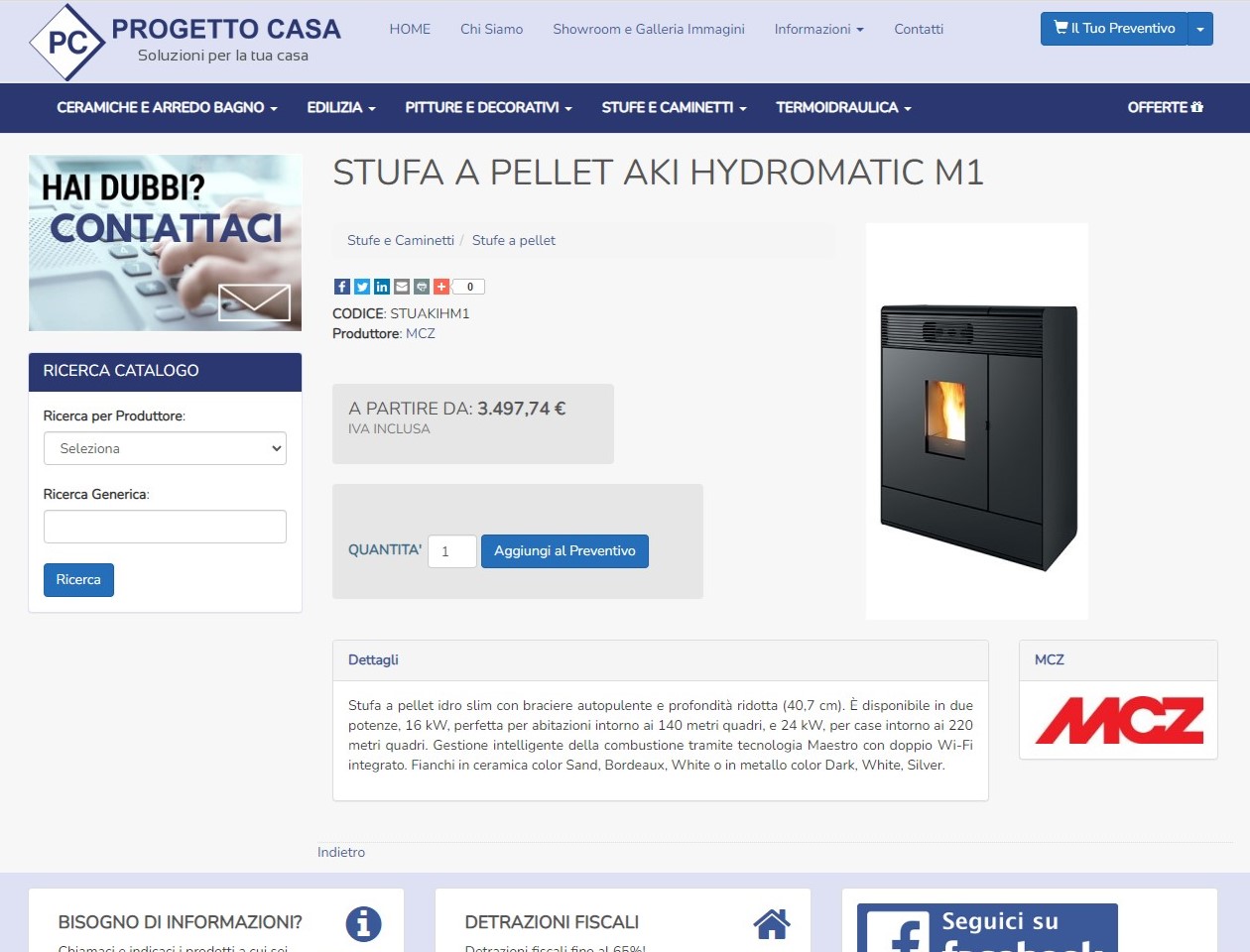The width and height of the screenshot is (1250, 952).
Task: Open more sharing options plus icon
Action: click(x=441, y=287)
